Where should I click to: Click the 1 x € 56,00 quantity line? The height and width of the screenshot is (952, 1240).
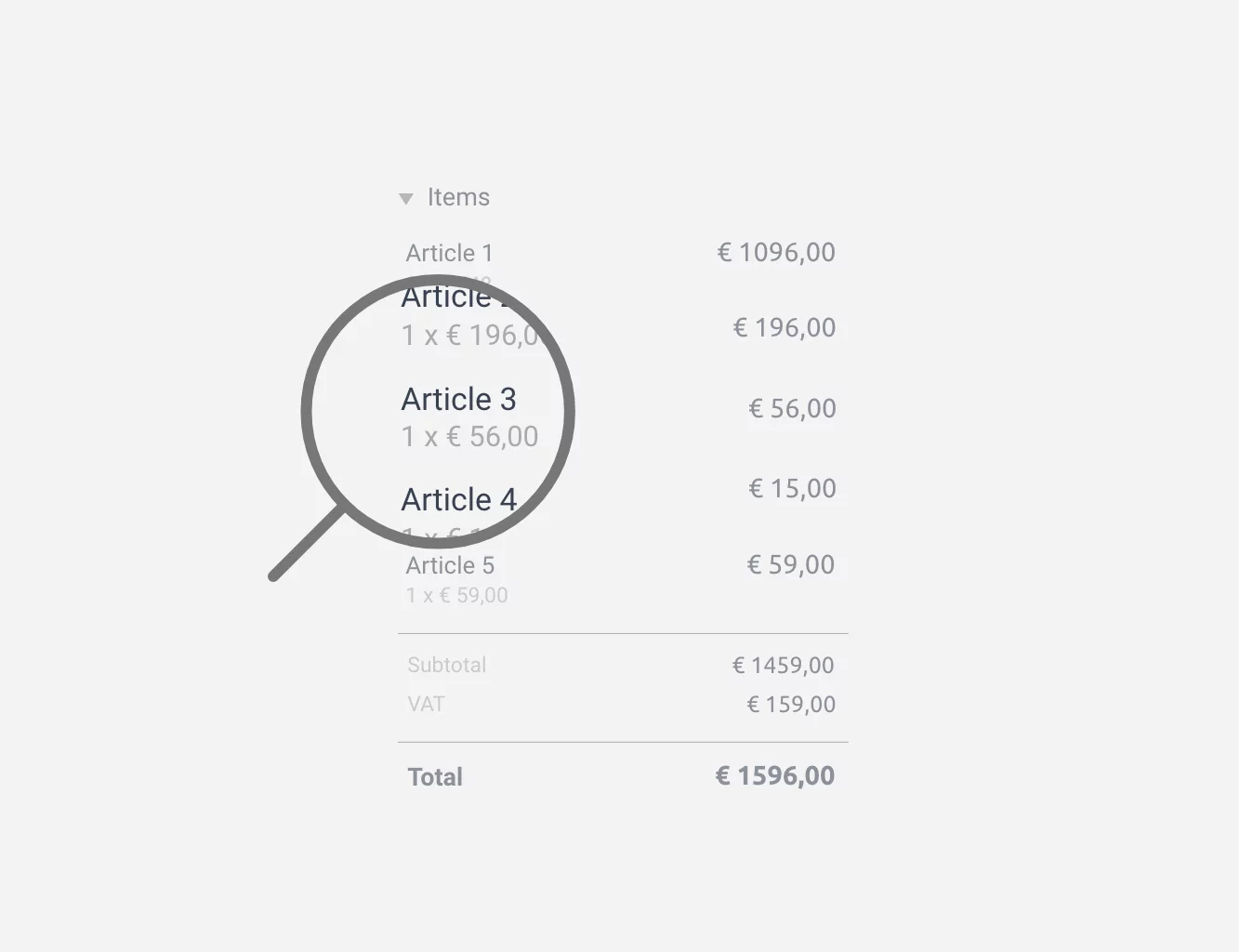[469, 436]
